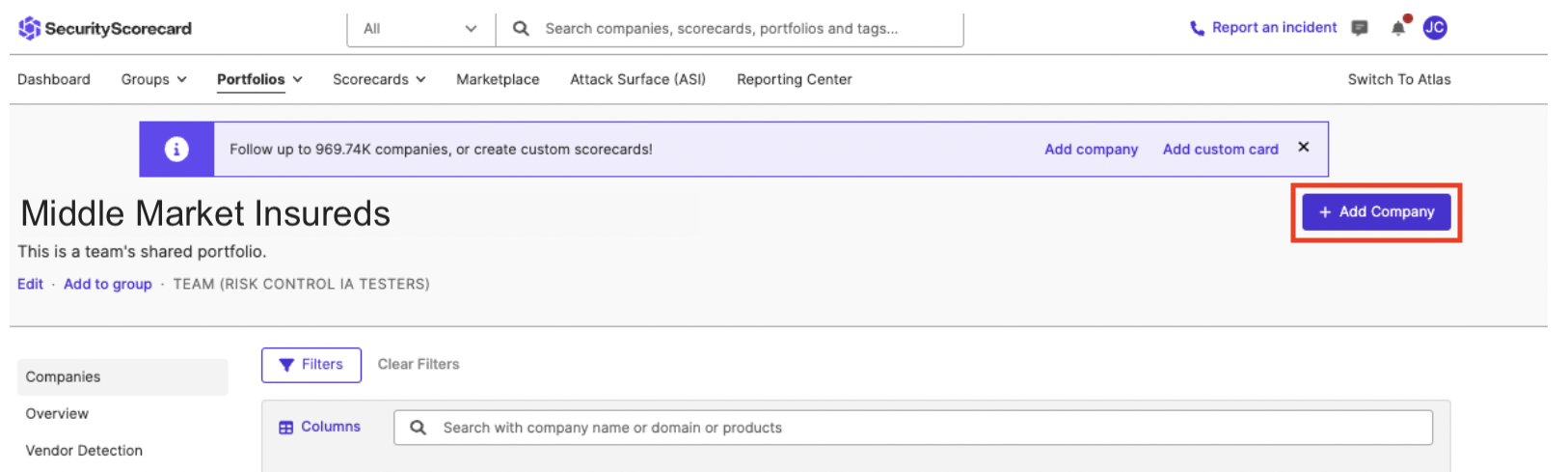Screen dimensions: 1568x472
Task: Click the purple Add Company button
Action: [x=1376, y=211]
